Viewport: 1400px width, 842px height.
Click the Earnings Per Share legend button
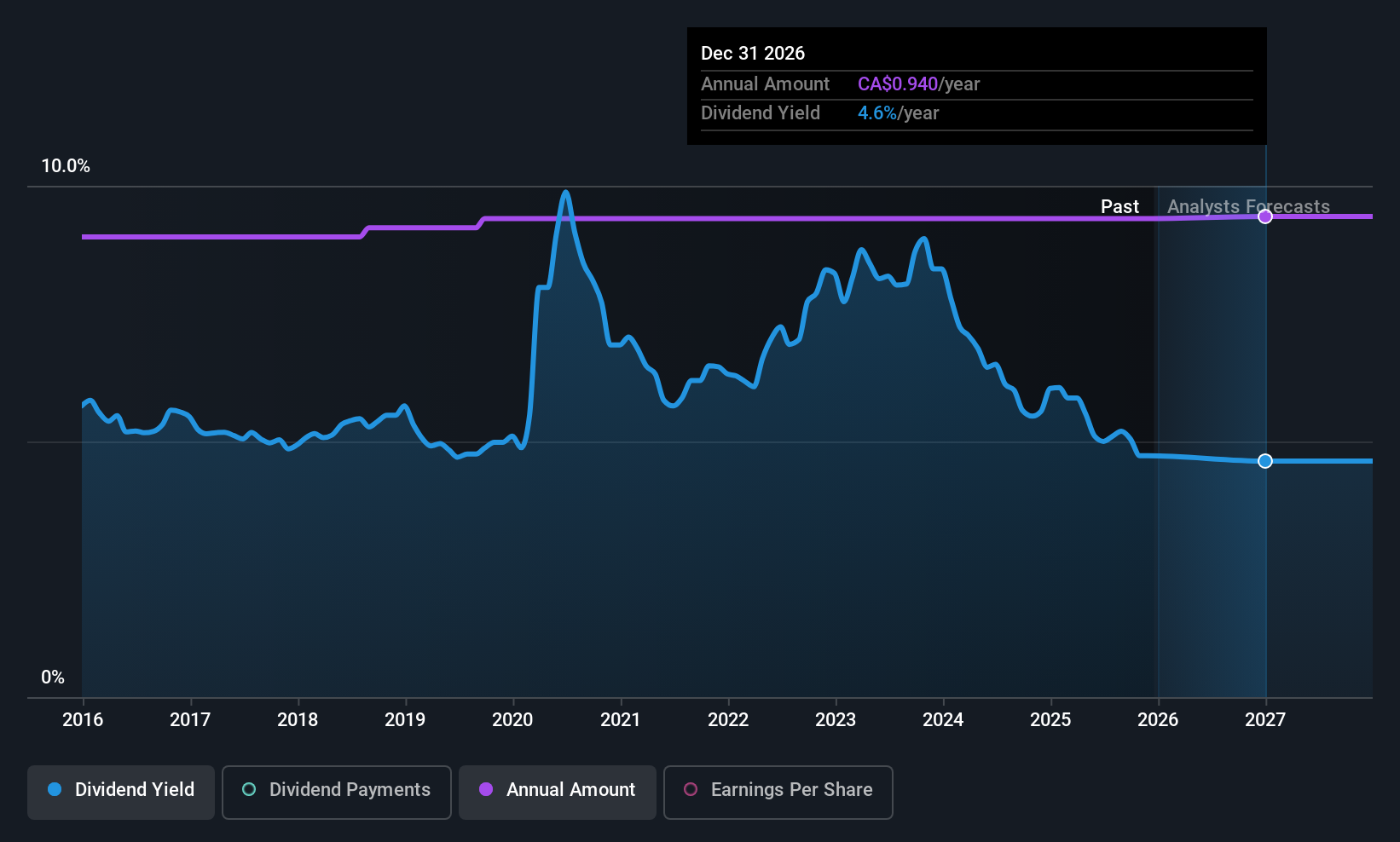click(778, 792)
